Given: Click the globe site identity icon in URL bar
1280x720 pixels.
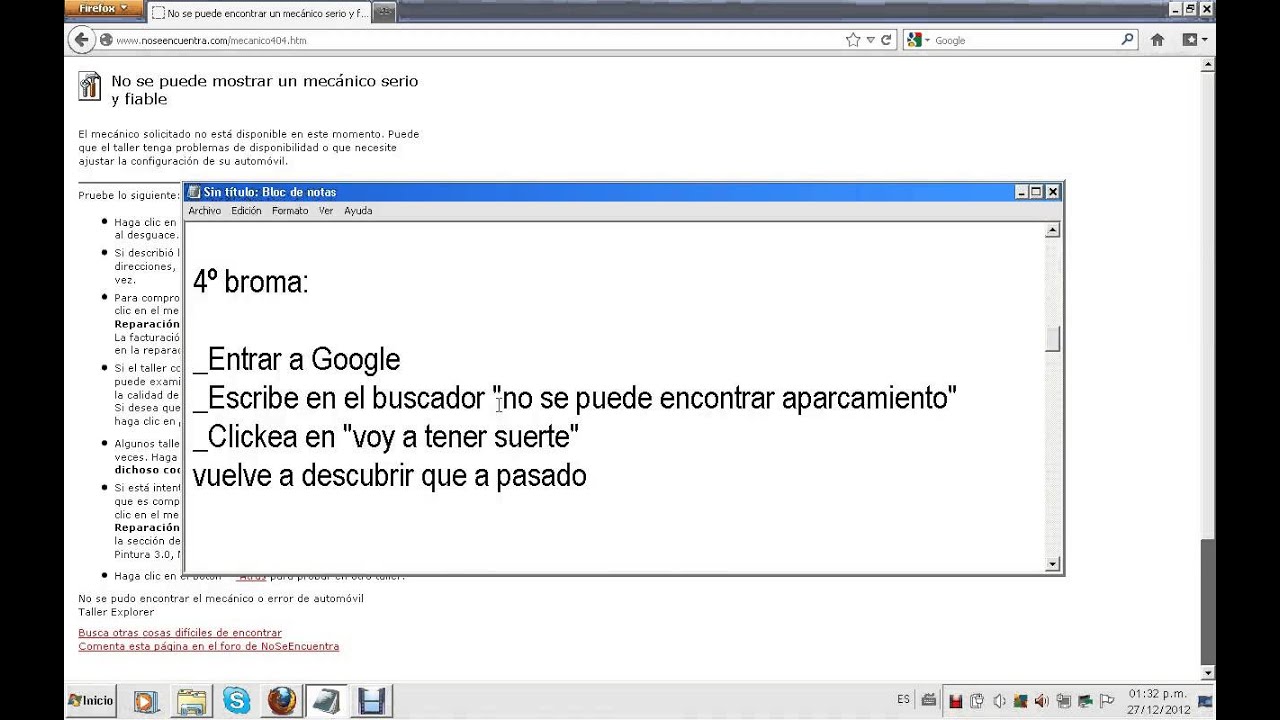Looking at the screenshot, I should click(105, 41).
